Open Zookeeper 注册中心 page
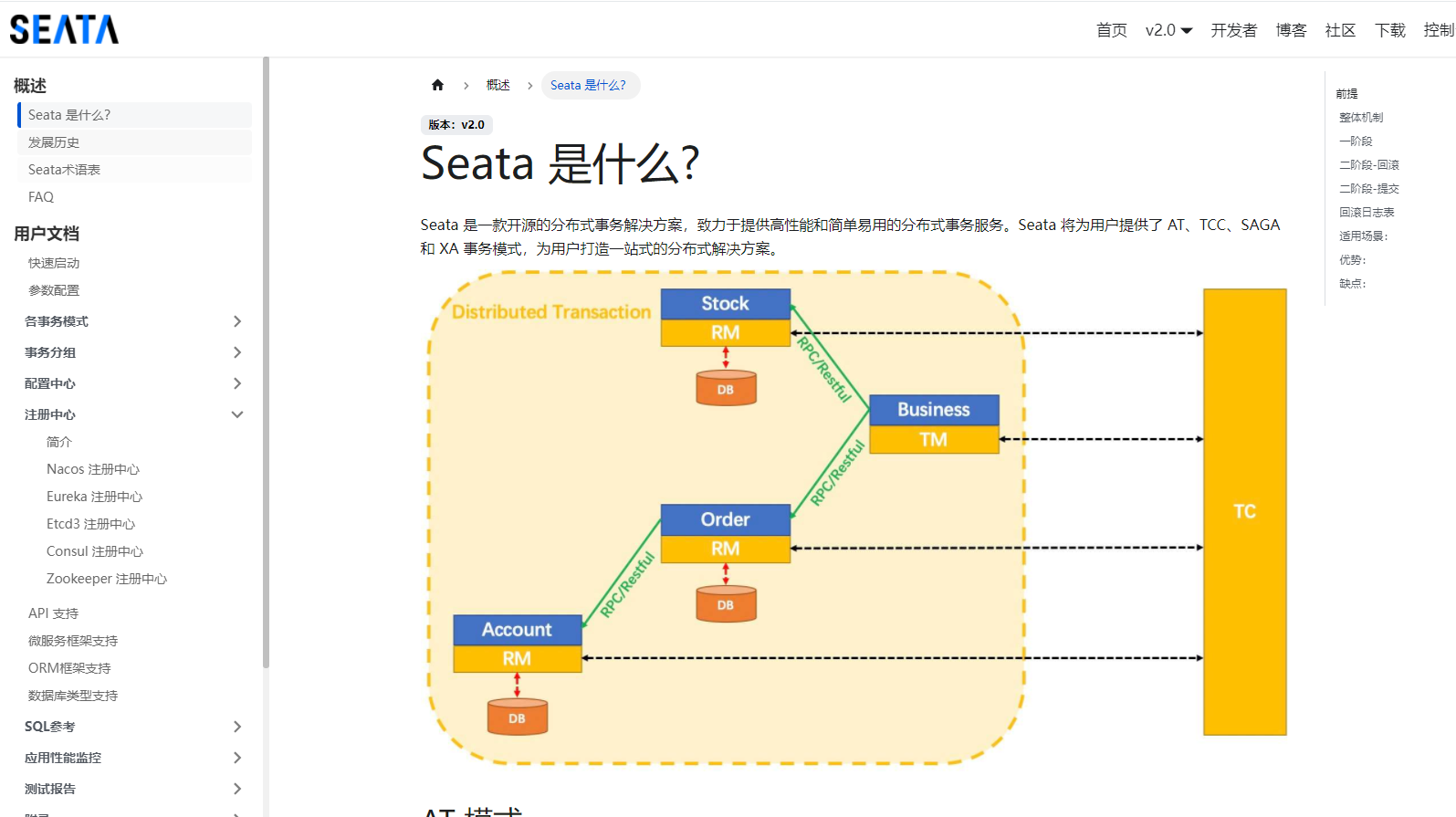This screenshot has width=1456, height=817. [107, 579]
